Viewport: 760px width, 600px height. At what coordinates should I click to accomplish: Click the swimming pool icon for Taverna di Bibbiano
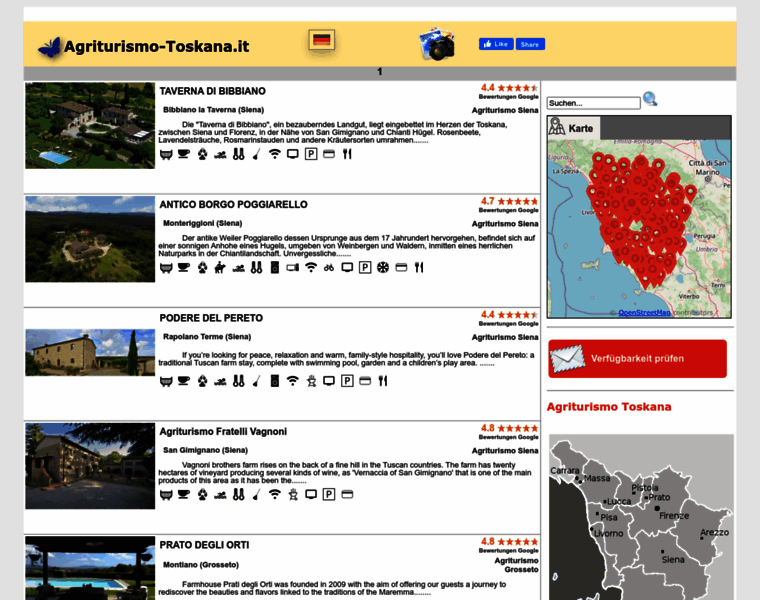click(220, 154)
